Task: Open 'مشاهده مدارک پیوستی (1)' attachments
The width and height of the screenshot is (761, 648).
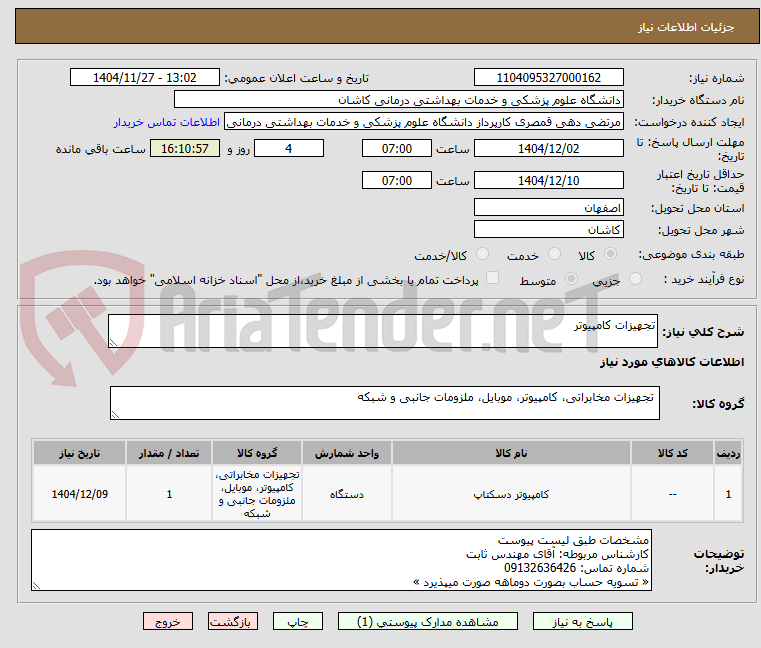Action: tap(428, 622)
